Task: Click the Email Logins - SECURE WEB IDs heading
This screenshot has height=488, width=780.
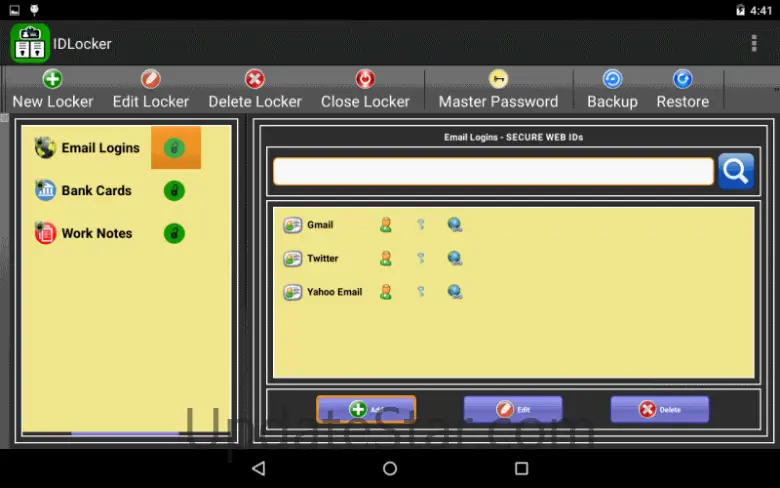Action: click(x=513, y=137)
